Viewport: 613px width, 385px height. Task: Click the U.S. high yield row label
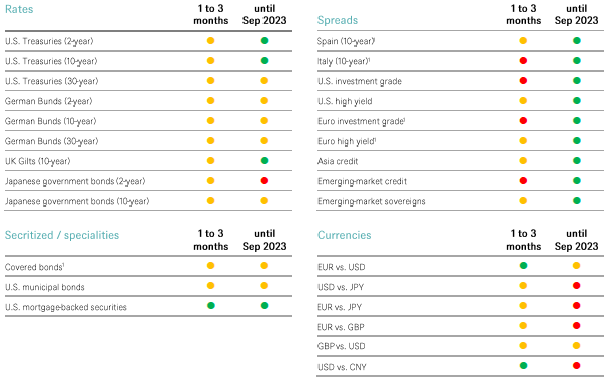pos(345,101)
